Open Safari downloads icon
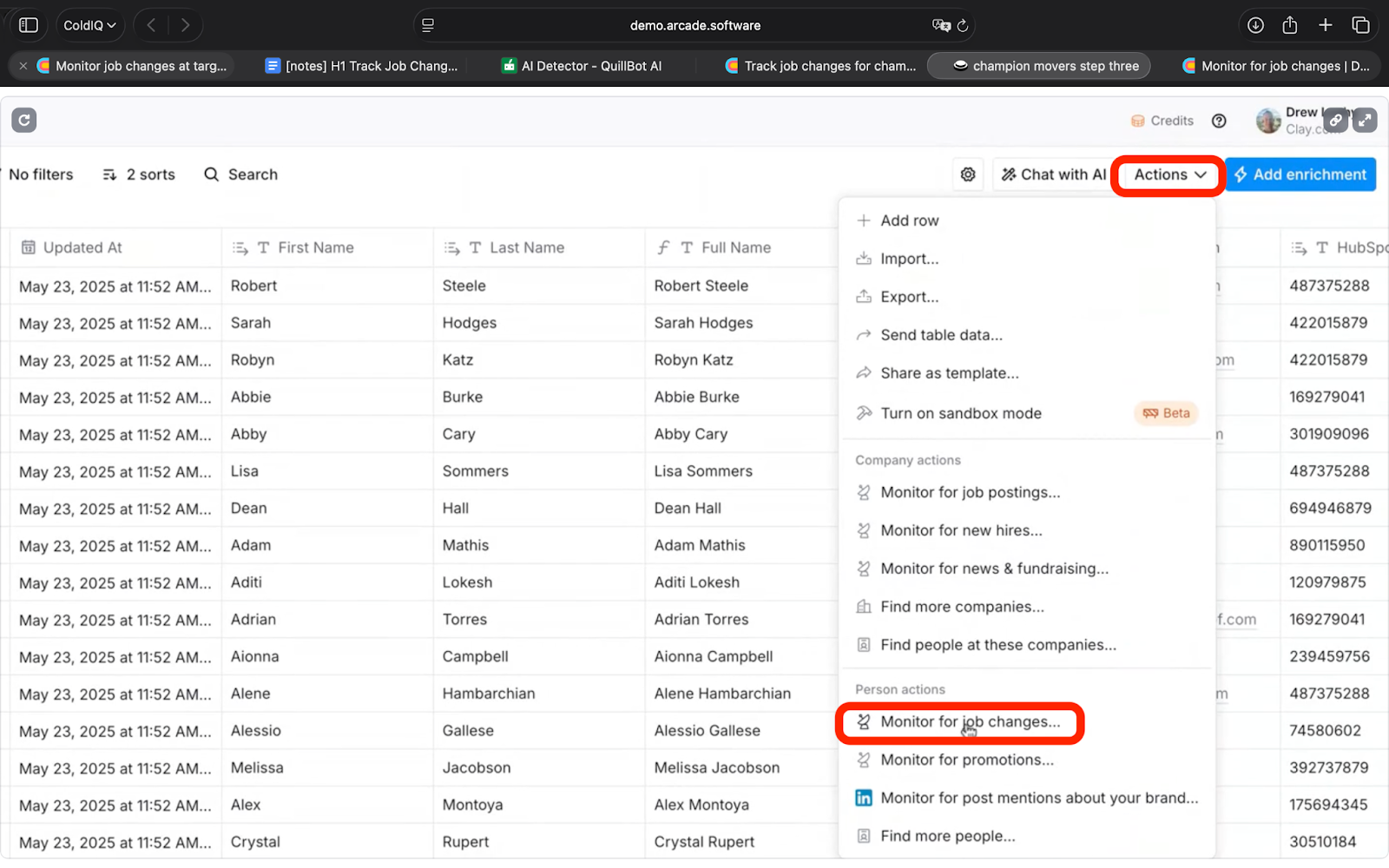The width and height of the screenshot is (1389, 868). coord(1255,25)
